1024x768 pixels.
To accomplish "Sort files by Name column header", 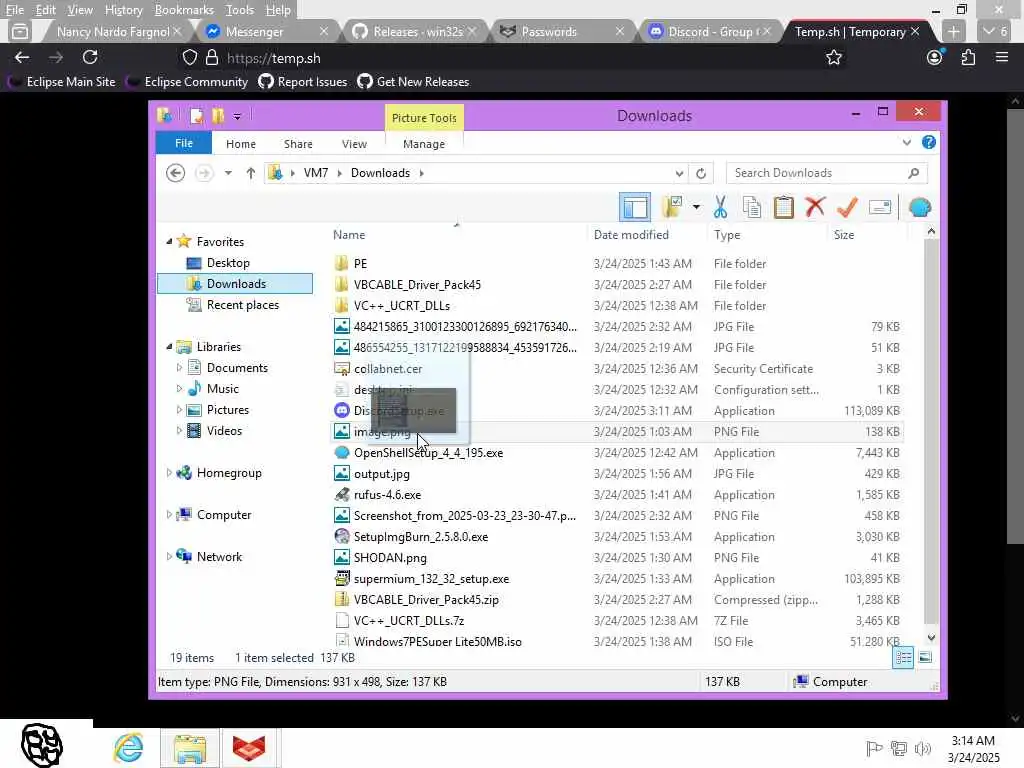I will (x=457, y=235).
